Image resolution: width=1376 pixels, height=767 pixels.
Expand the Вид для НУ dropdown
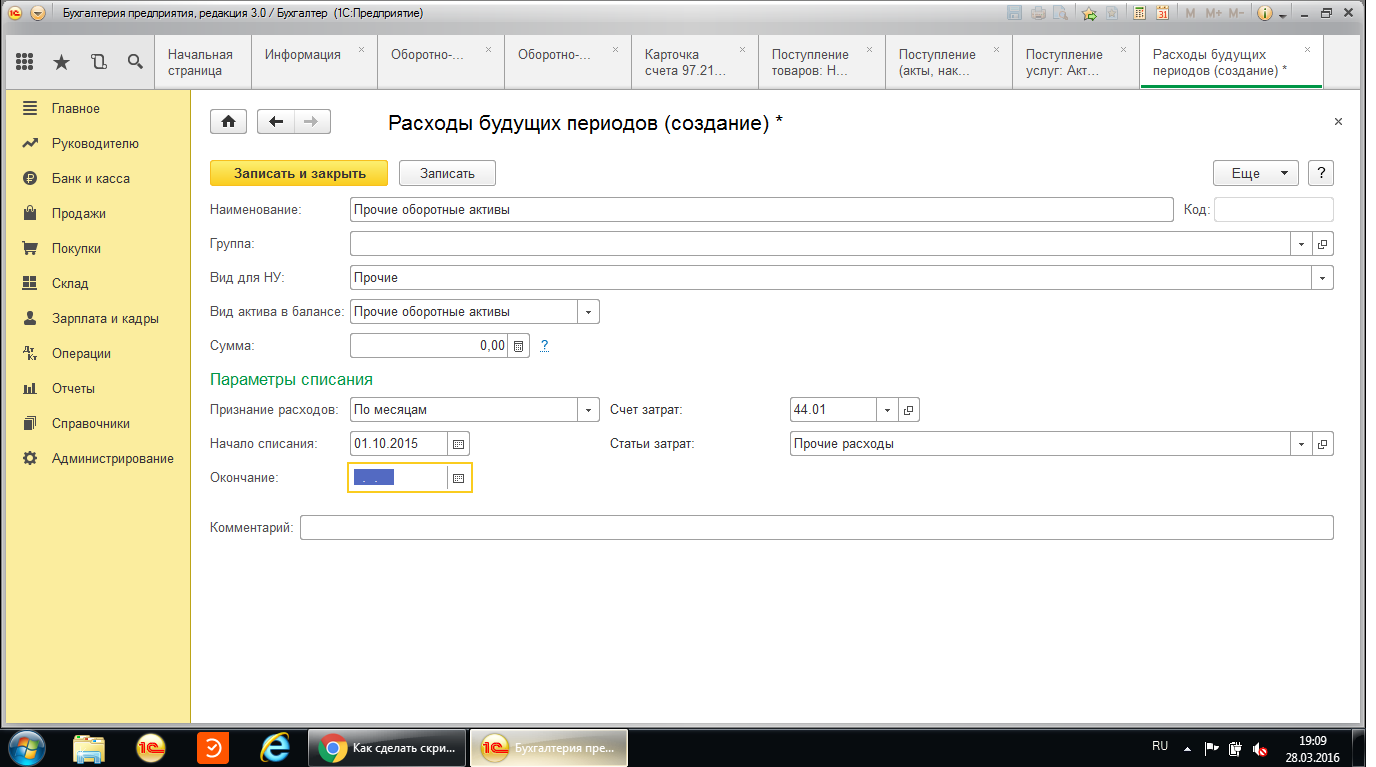[1323, 278]
